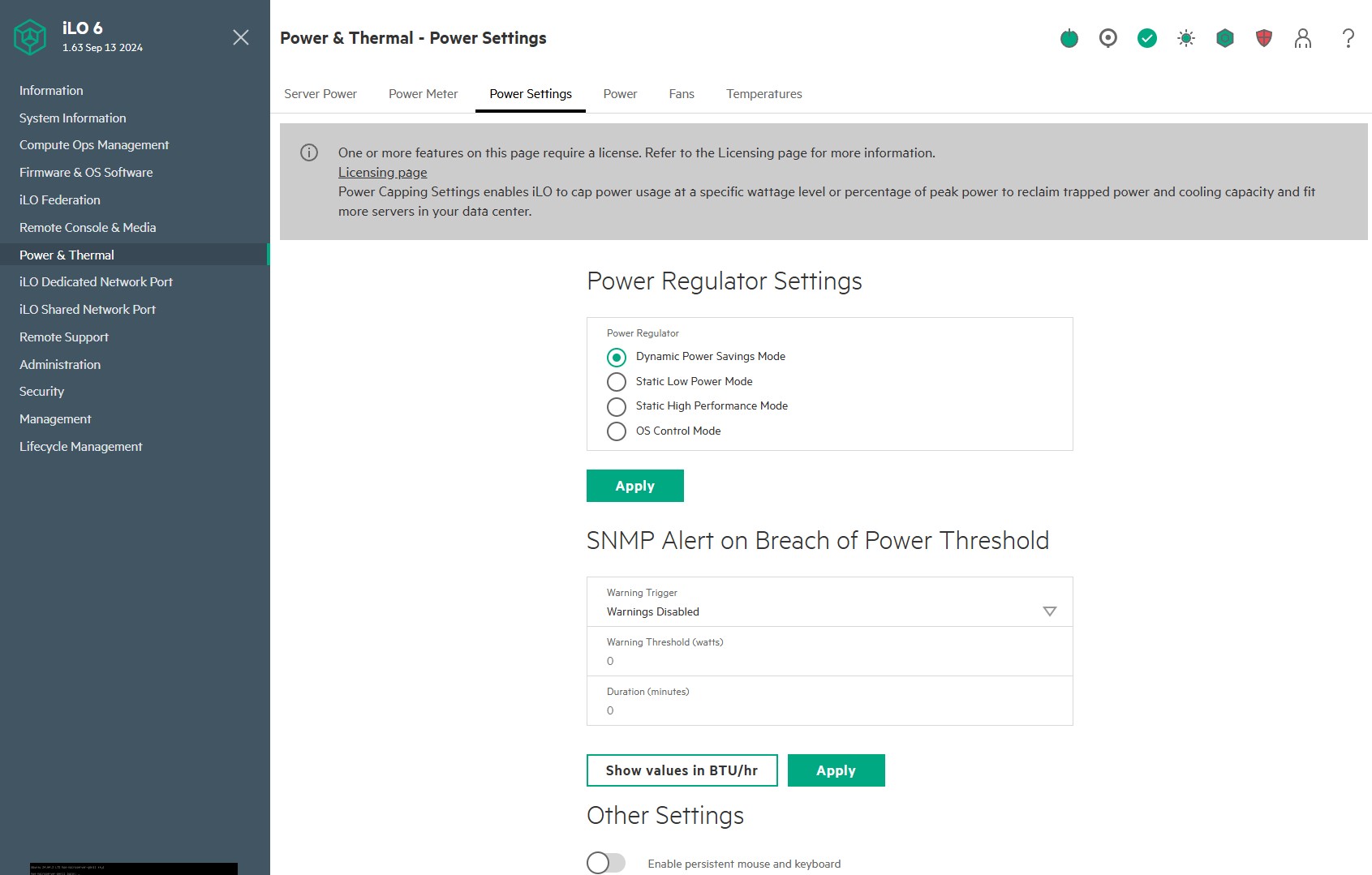The width and height of the screenshot is (1372, 875).
Task: Click the Warning Threshold watts field
Action: click(829, 660)
